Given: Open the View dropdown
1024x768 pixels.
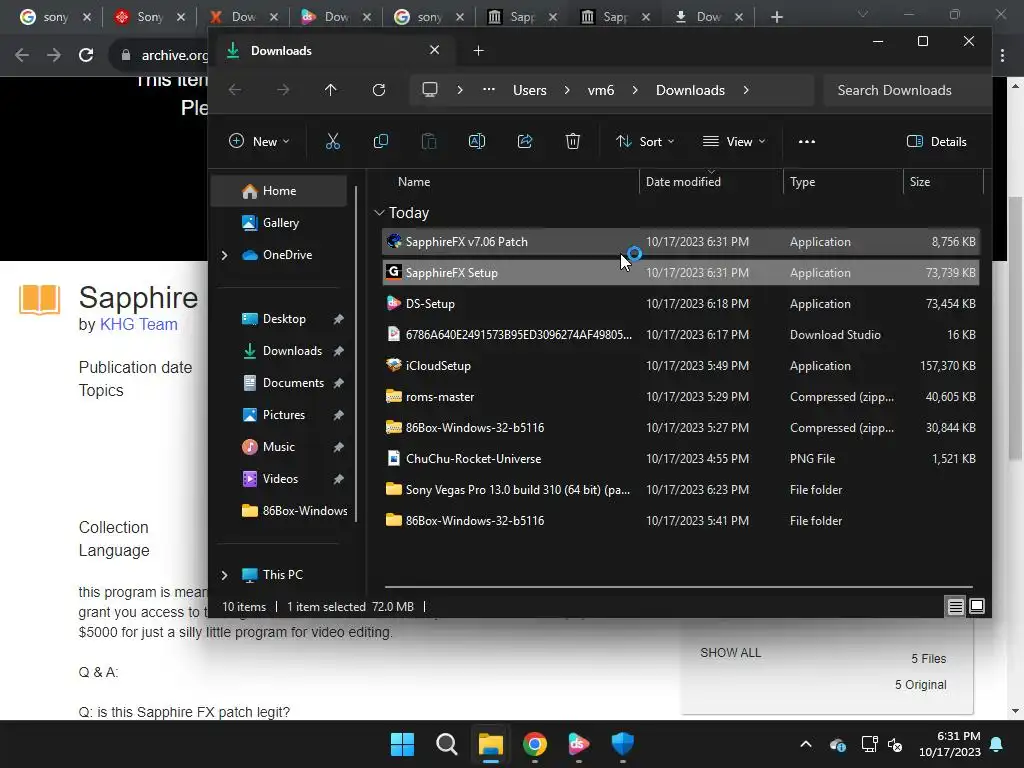Looking at the screenshot, I should 734,141.
